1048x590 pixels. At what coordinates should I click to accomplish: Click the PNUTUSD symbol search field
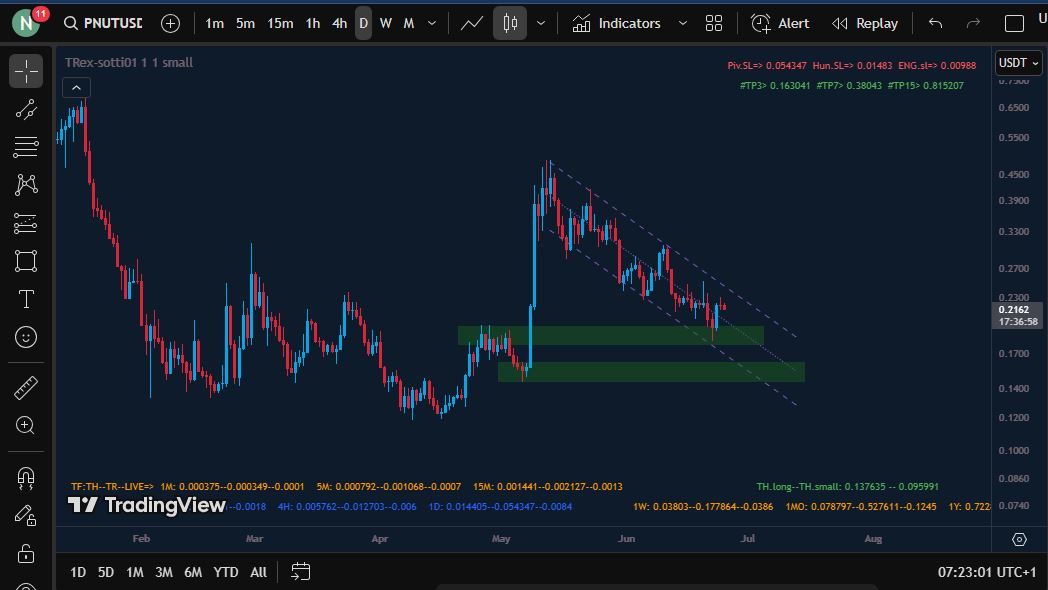click(x=102, y=23)
